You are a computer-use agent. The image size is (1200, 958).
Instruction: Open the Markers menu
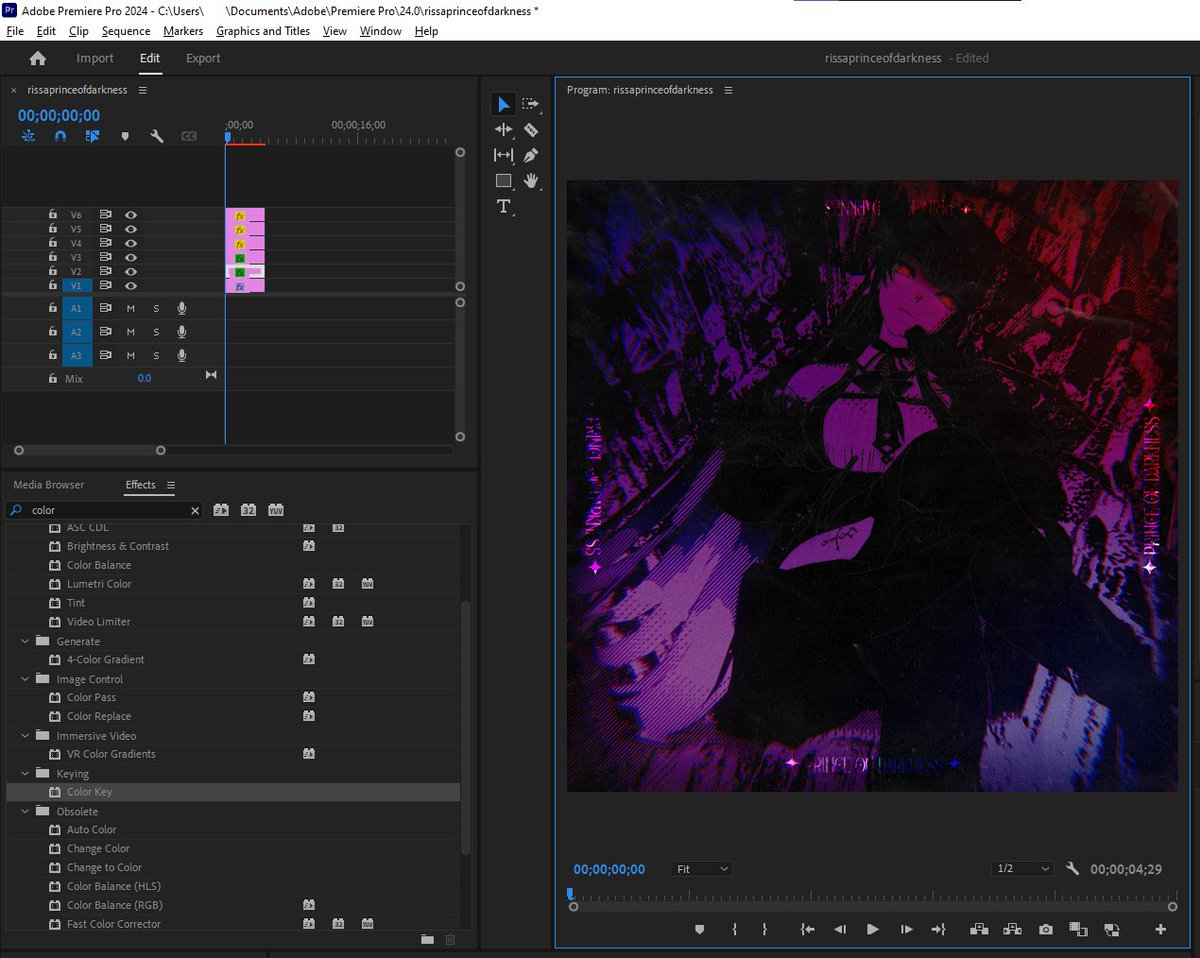tap(183, 31)
